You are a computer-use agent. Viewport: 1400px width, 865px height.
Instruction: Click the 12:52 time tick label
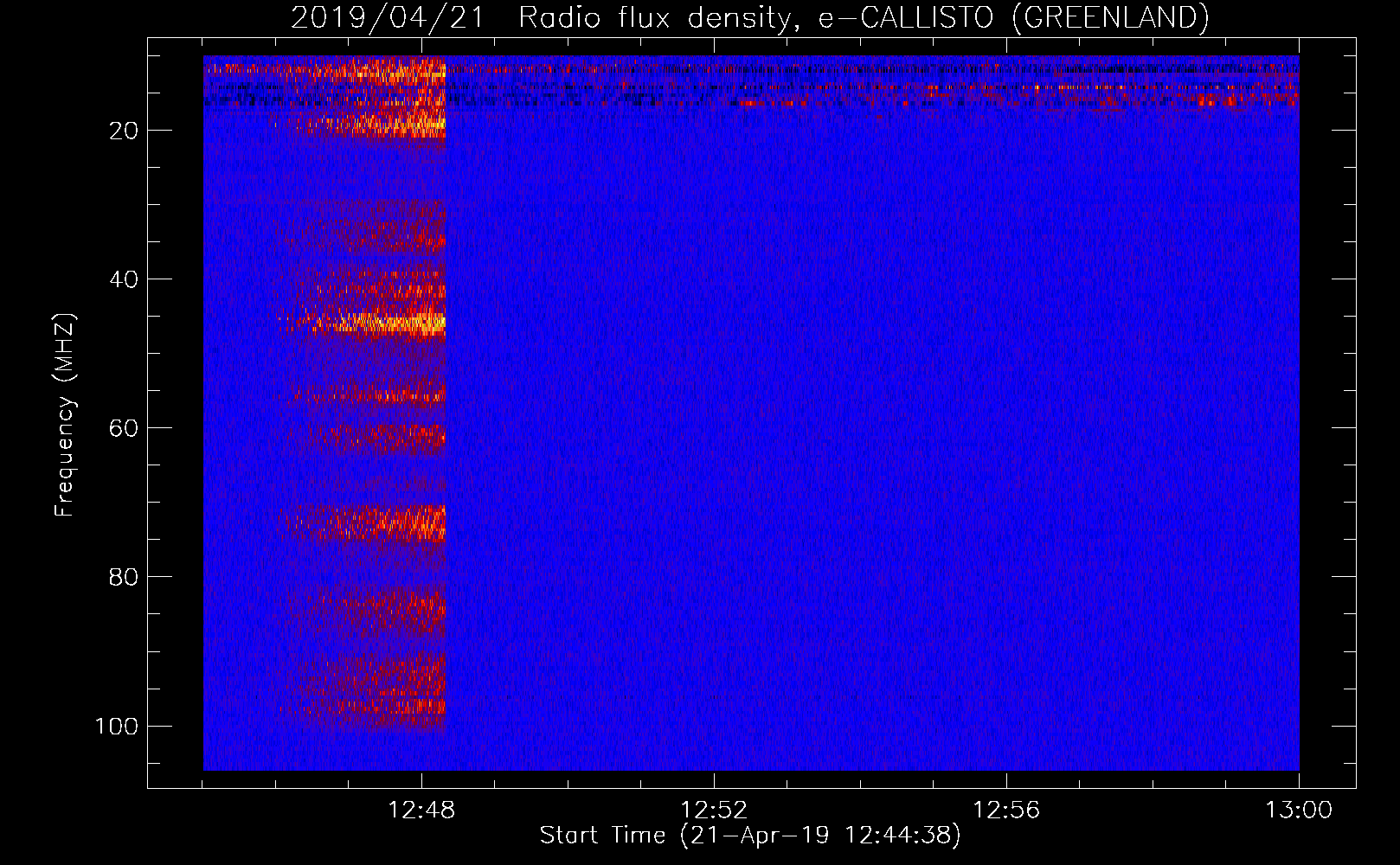714,811
